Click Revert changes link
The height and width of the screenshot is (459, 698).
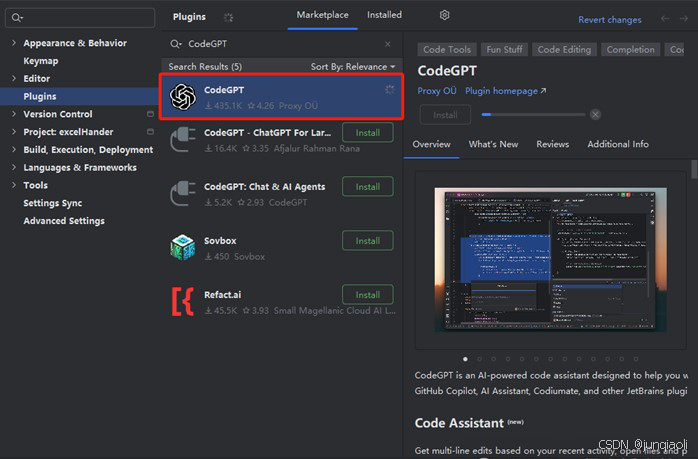[609, 20]
